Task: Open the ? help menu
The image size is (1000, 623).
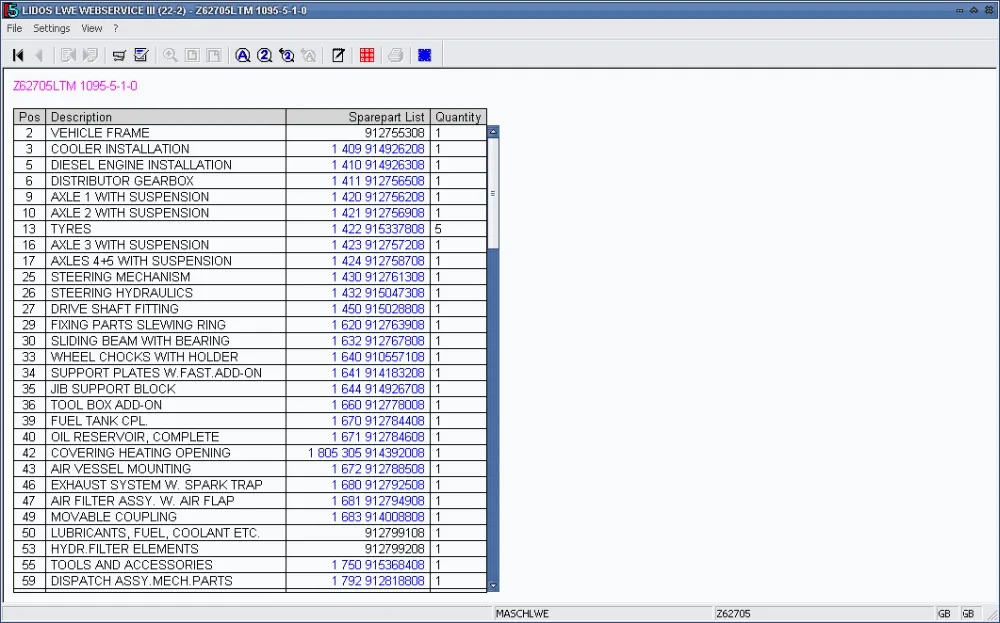Action: coord(115,28)
